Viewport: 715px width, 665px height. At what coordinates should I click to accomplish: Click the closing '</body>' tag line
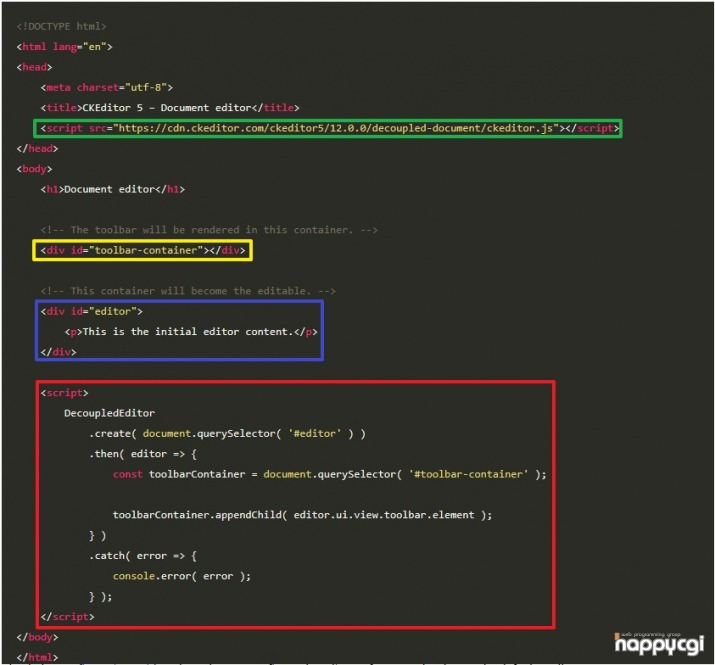tap(37, 637)
